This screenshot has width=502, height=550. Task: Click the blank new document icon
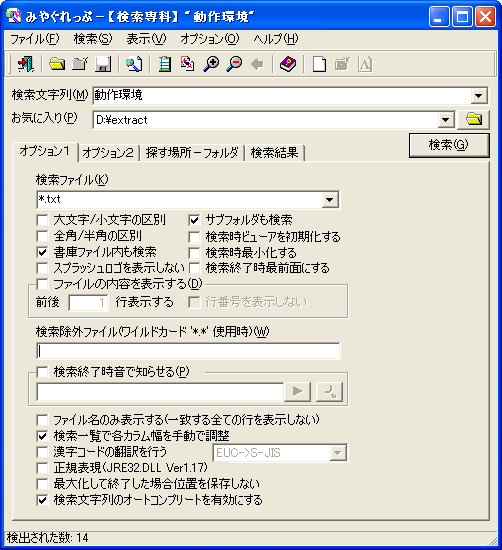[319, 64]
